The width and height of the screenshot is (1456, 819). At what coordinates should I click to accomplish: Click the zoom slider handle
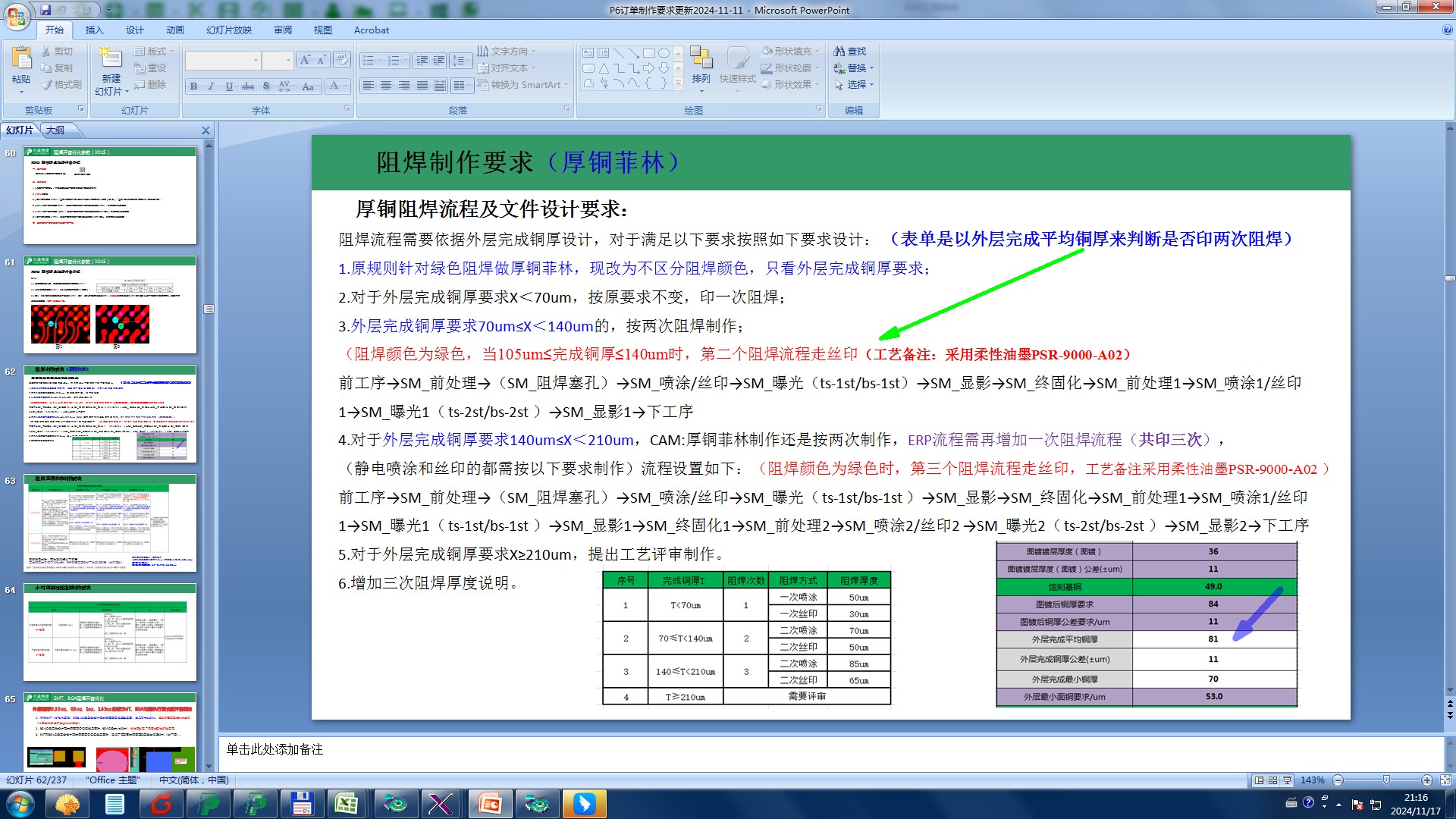pyautogui.click(x=1386, y=780)
